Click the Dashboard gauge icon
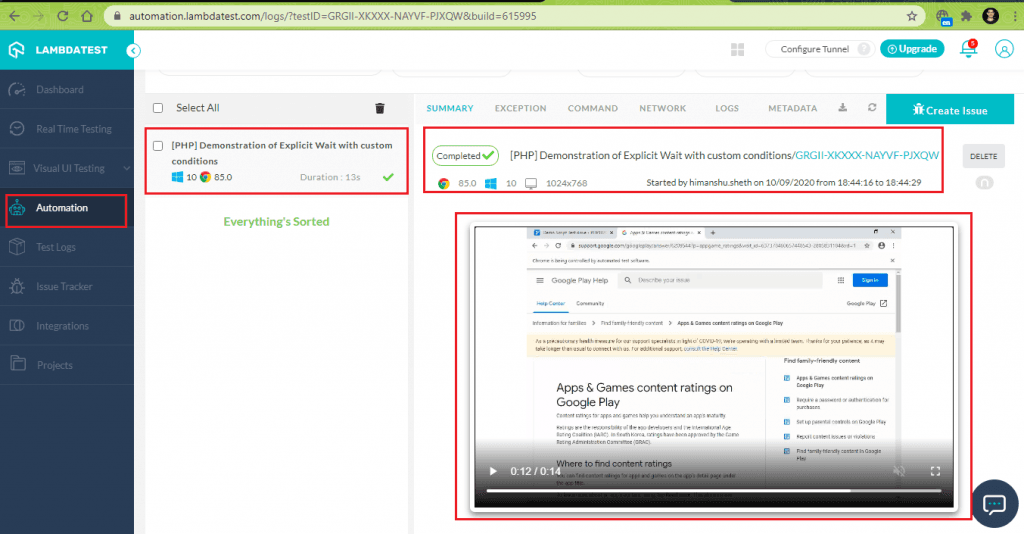This screenshot has width=1024, height=534. point(17,89)
